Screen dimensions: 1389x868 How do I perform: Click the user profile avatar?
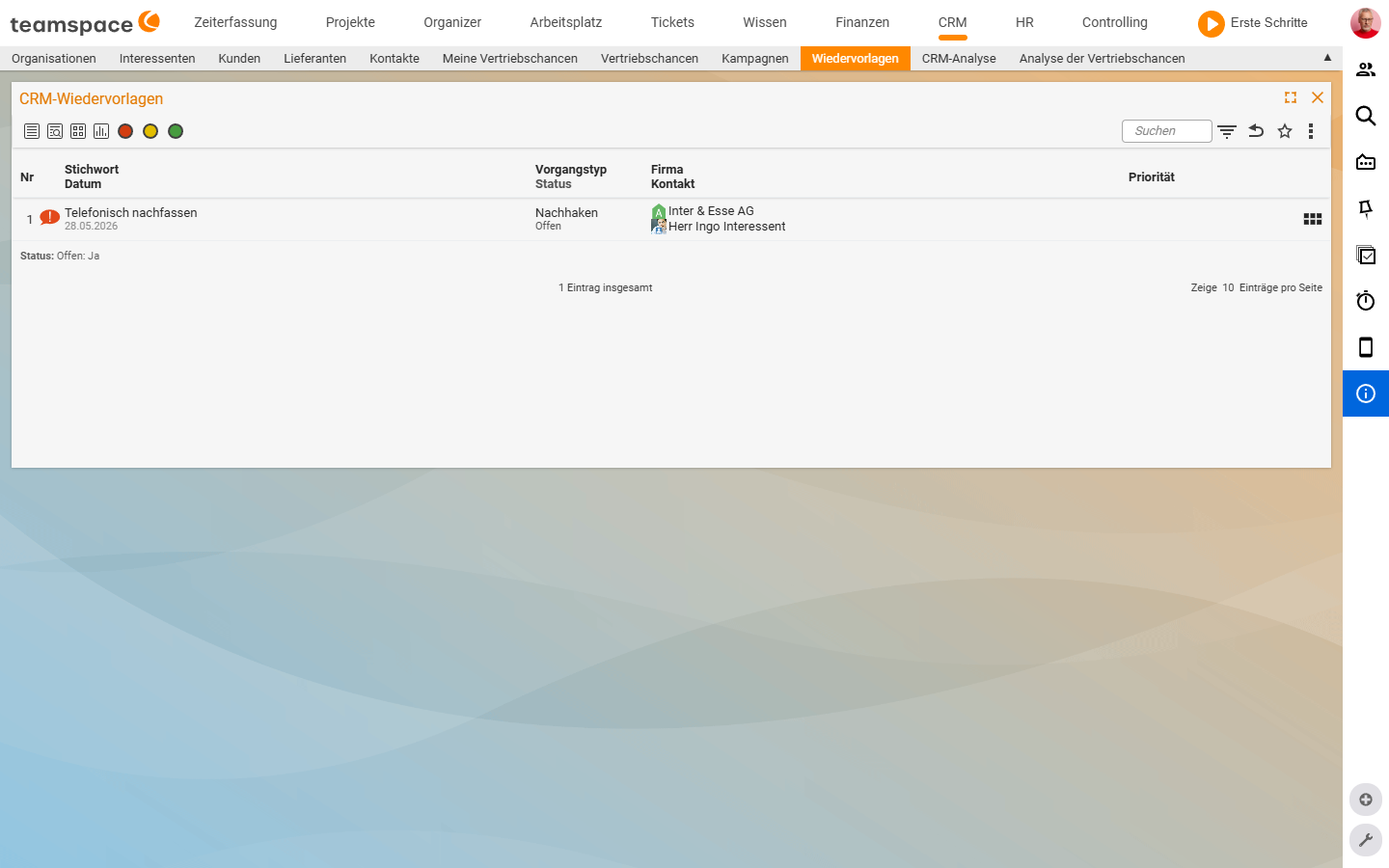click(x=1365, y=23)
